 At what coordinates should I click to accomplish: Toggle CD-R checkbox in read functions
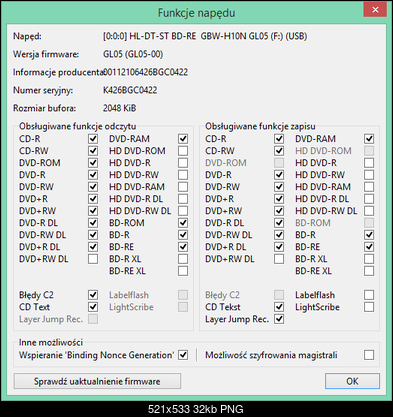coord(93,139)
